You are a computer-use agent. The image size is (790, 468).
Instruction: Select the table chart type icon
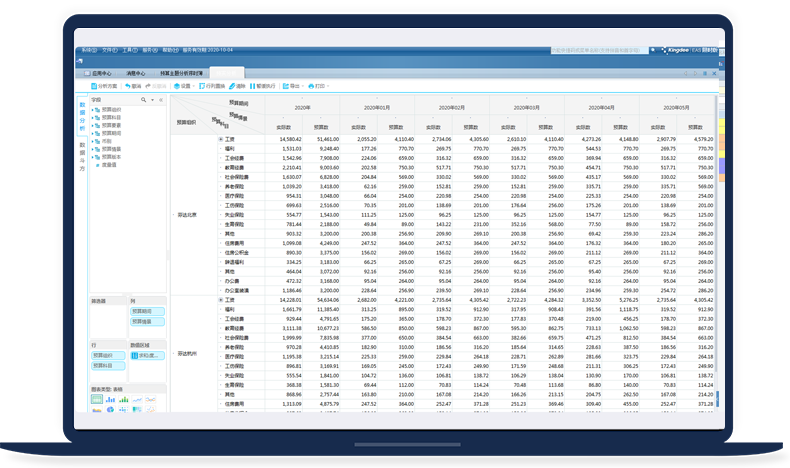97,399
